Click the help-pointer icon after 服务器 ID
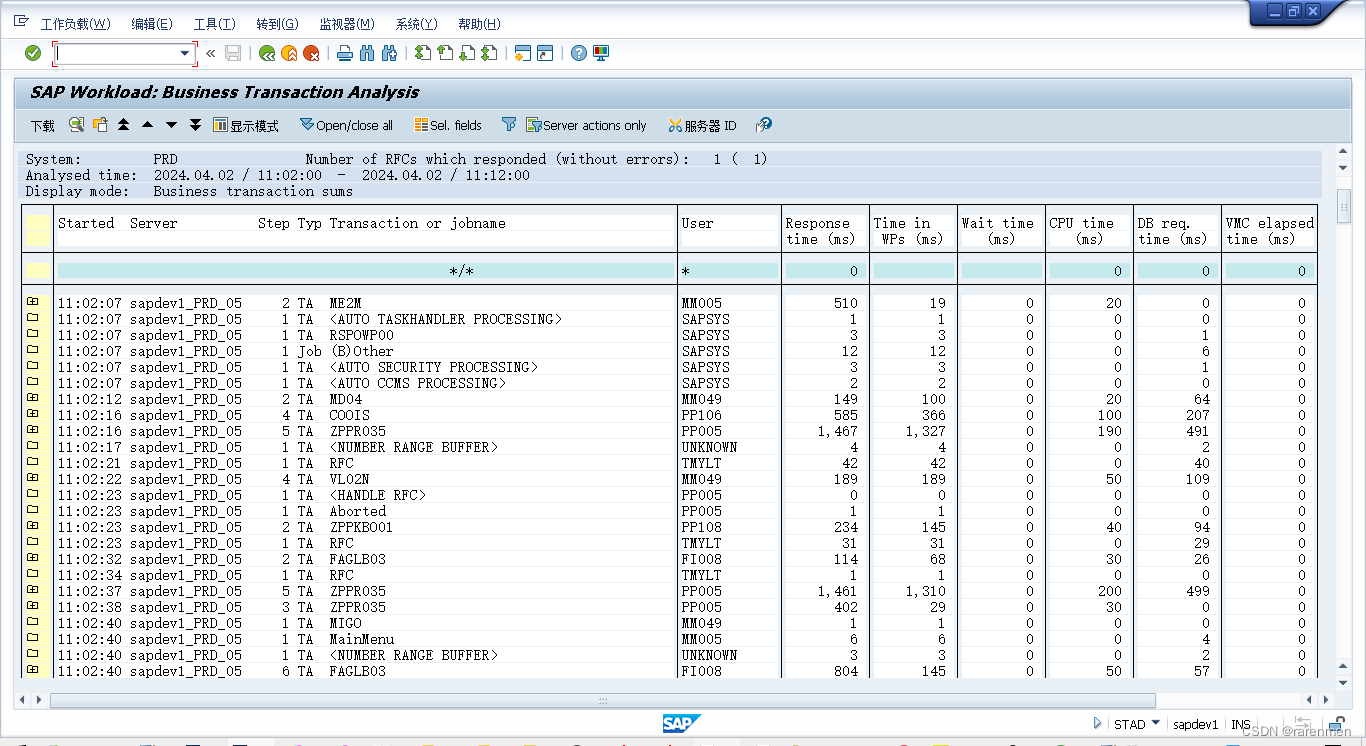Viewport: 1366px width, 746px height. [x=763, y=125]
